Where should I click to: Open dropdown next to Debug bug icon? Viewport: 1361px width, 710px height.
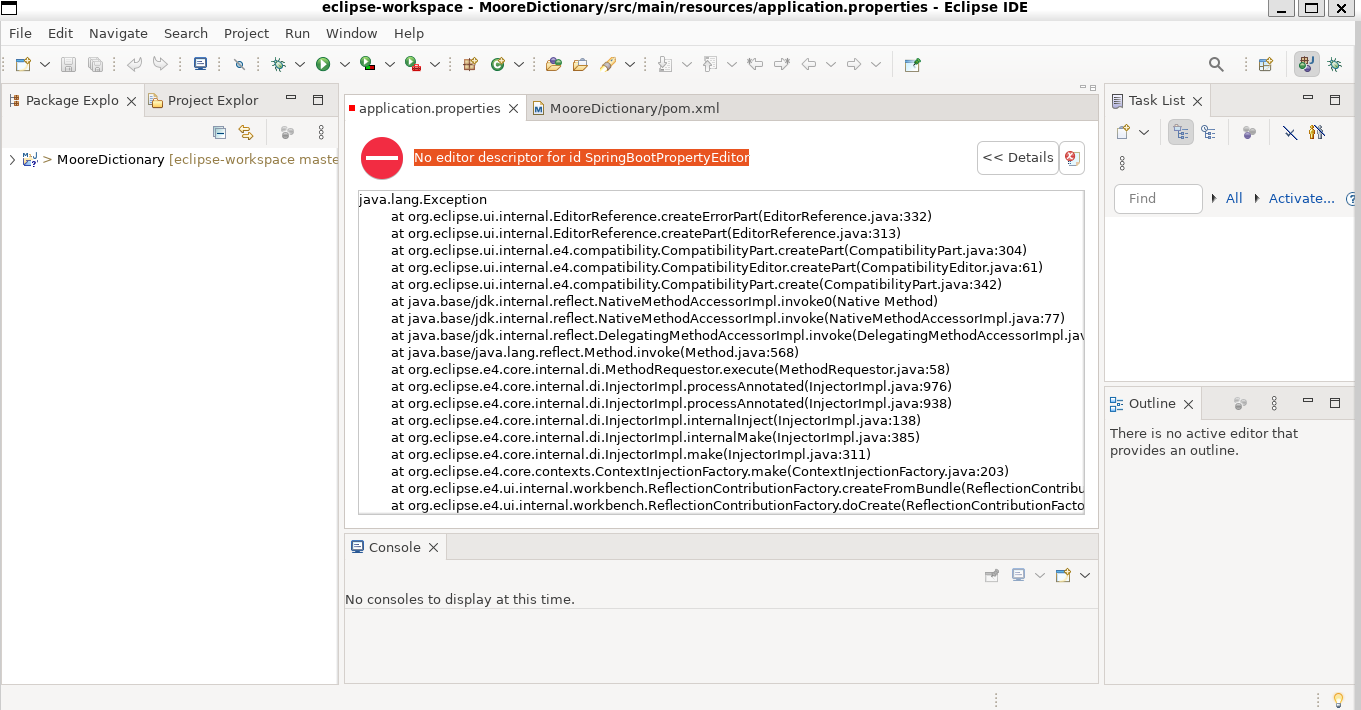pos(299,64)
